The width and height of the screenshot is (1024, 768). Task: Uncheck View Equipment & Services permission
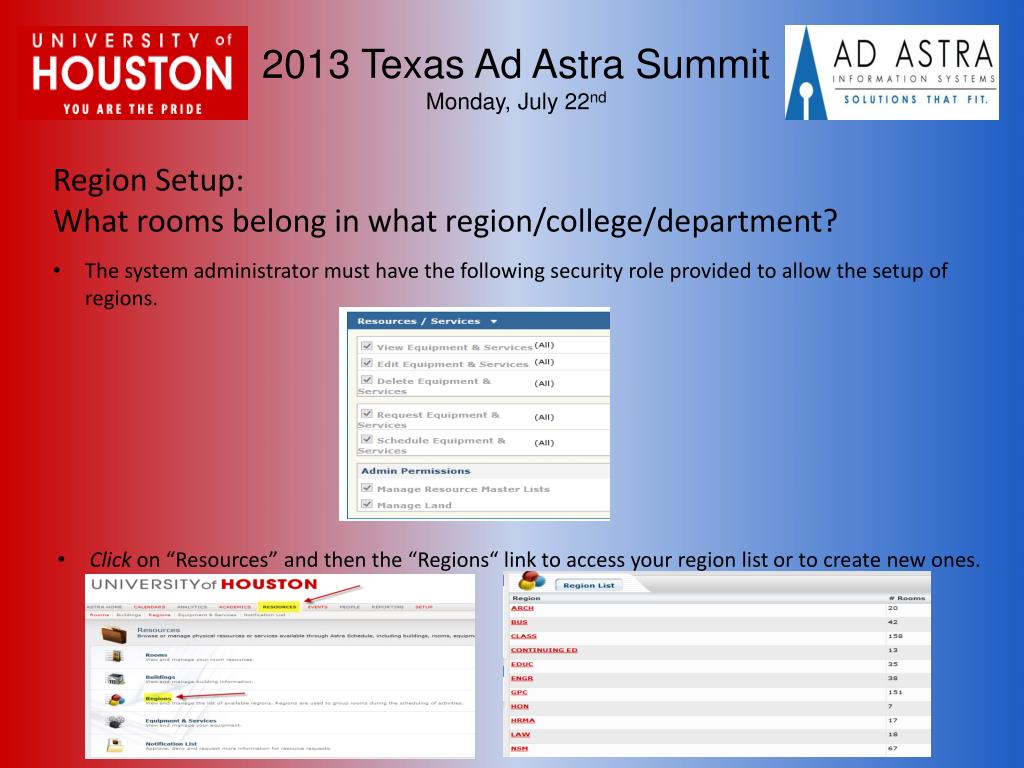point(366,343)
